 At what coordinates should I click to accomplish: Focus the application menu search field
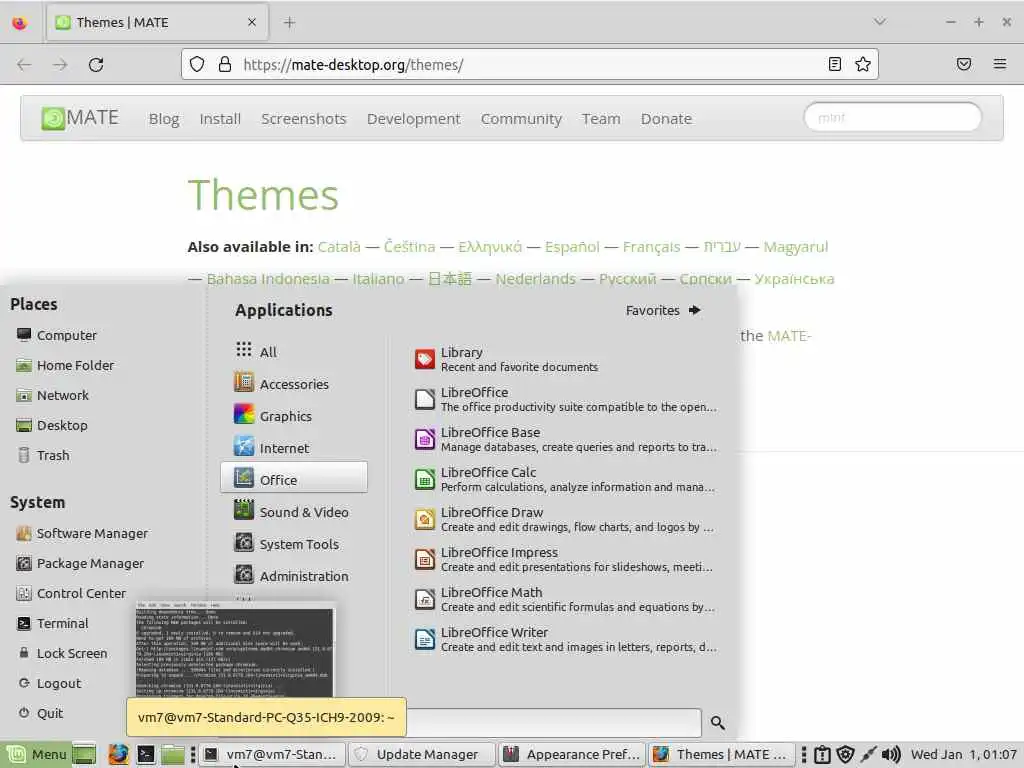point(554,723)
